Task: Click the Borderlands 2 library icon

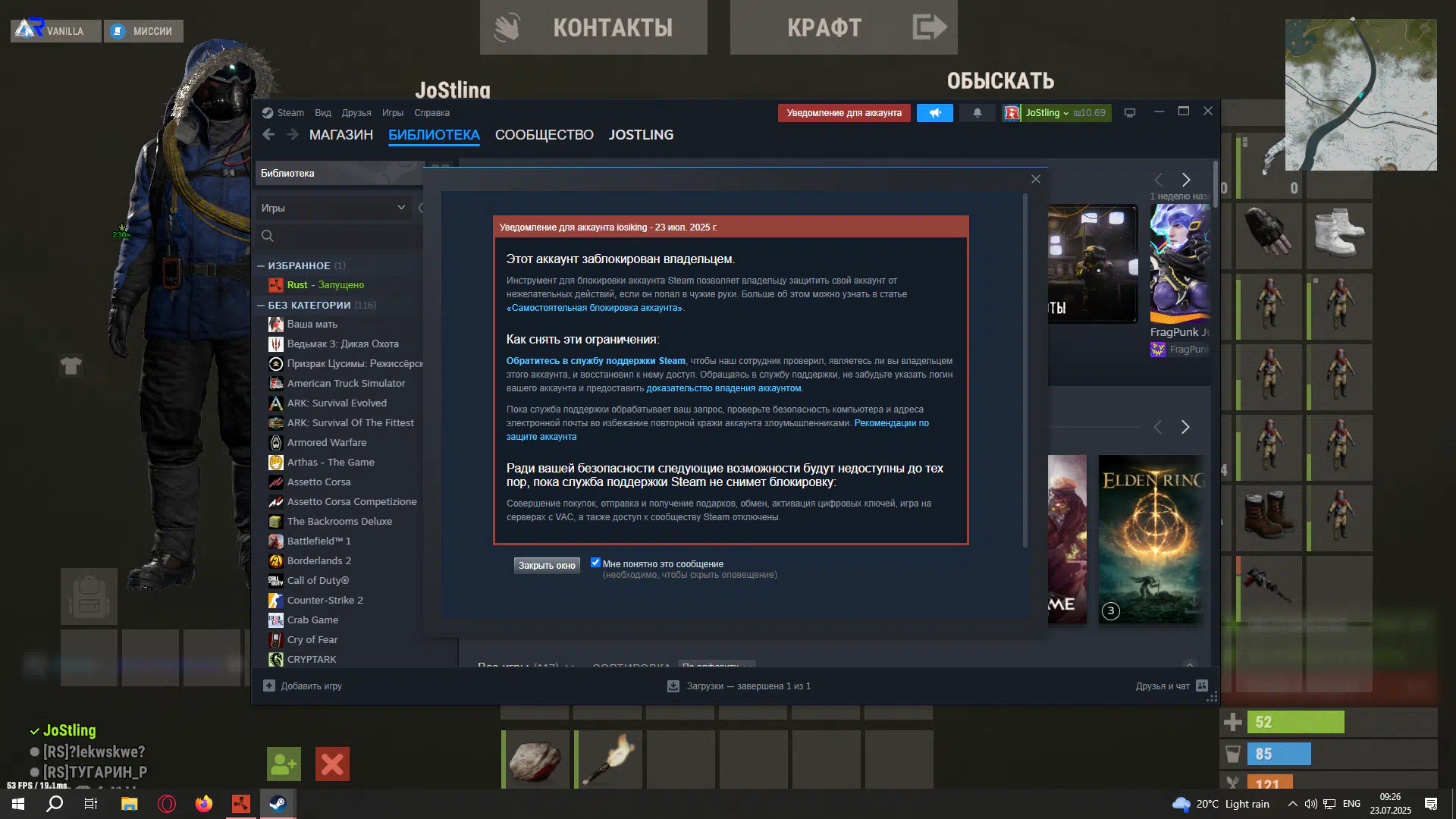Action: (x=275, y=560)
